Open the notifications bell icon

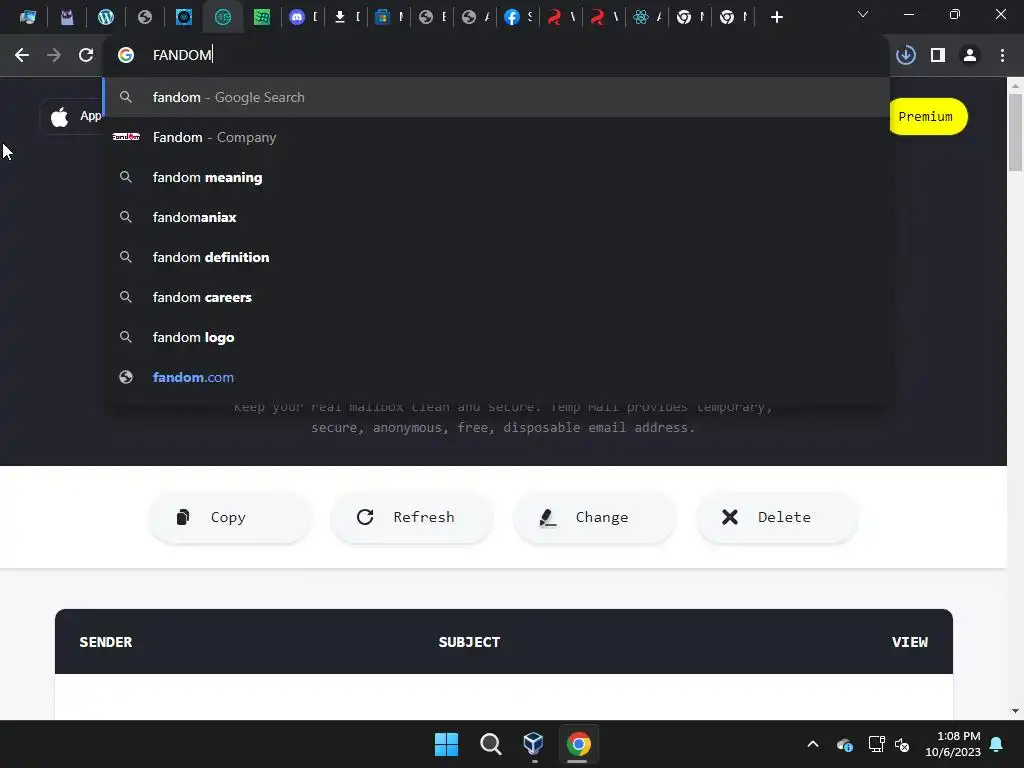(997, 744)
